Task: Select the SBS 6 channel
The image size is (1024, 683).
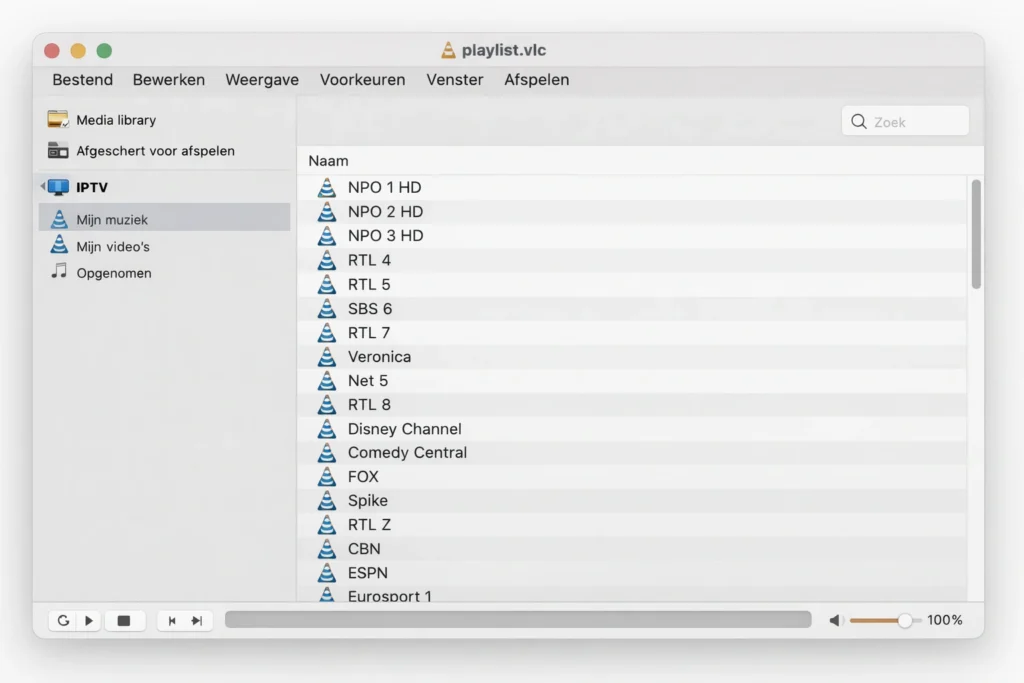Action: [x=632, y=308]
